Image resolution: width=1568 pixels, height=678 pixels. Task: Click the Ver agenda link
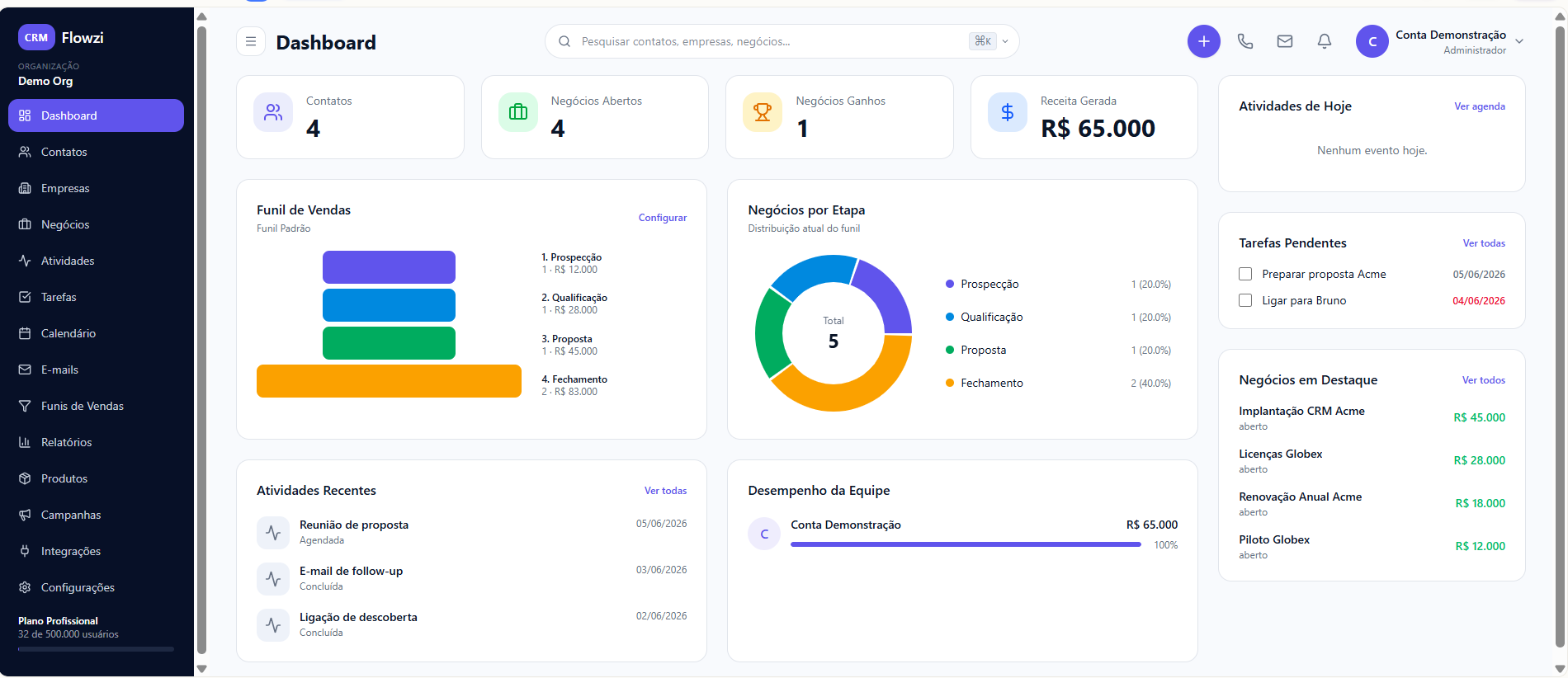tap(1480, 106)
